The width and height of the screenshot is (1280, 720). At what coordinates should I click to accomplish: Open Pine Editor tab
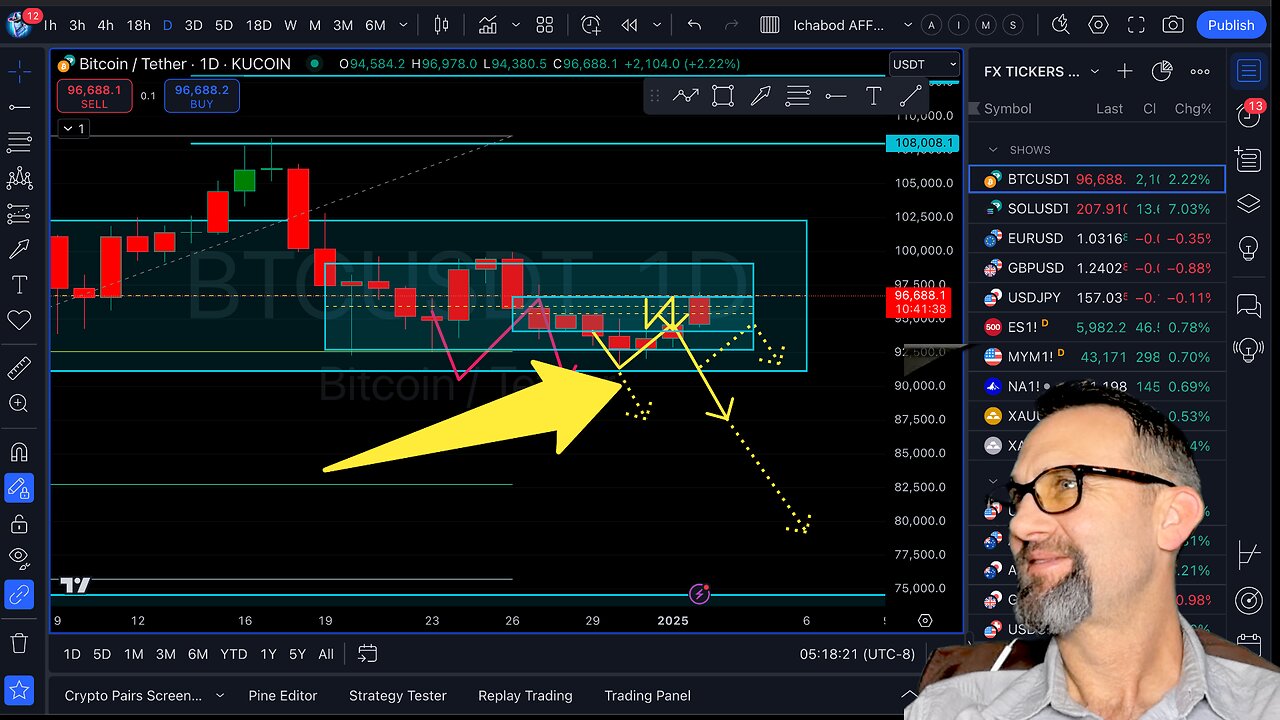point(283,695)
